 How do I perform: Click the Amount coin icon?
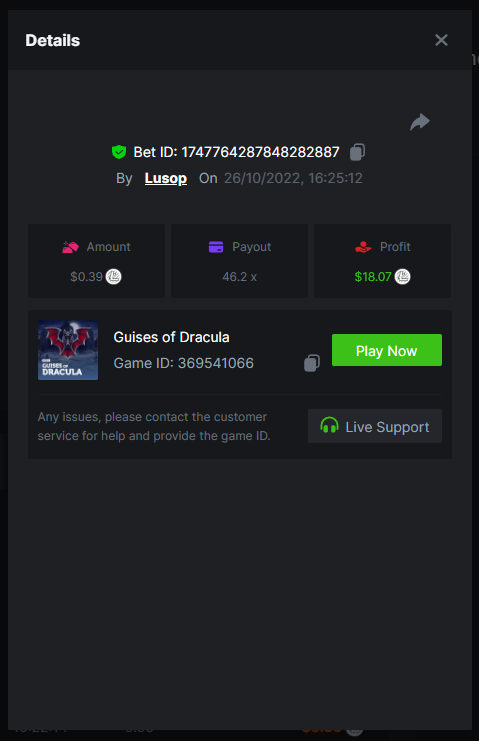113,276
